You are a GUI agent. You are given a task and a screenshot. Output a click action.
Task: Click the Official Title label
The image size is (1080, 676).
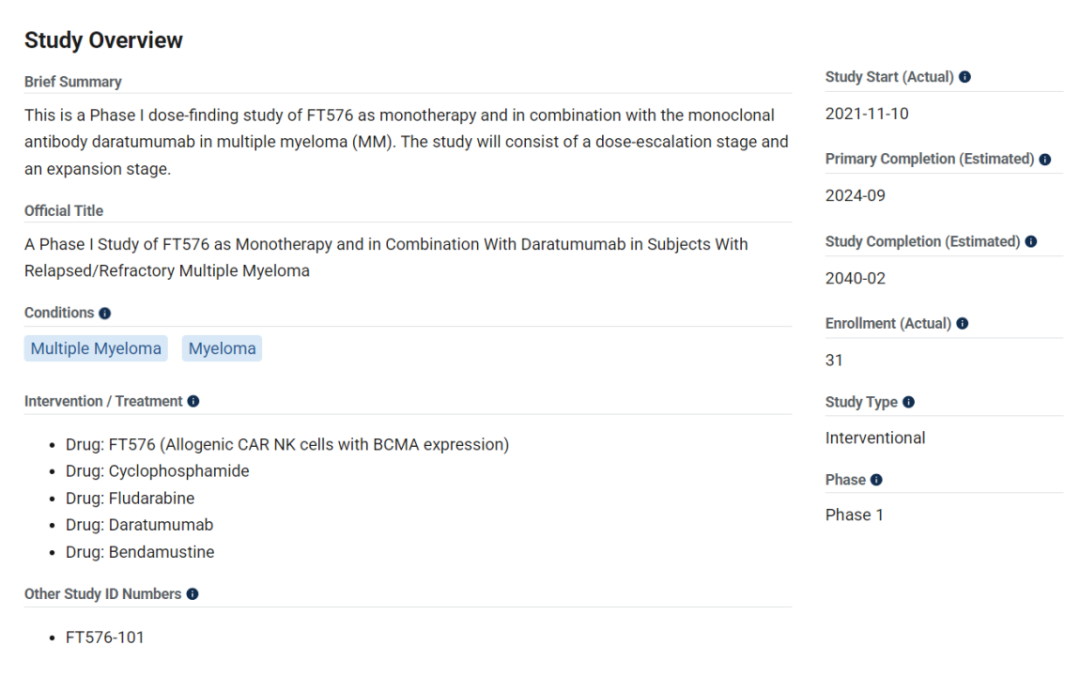coord(64,212)
